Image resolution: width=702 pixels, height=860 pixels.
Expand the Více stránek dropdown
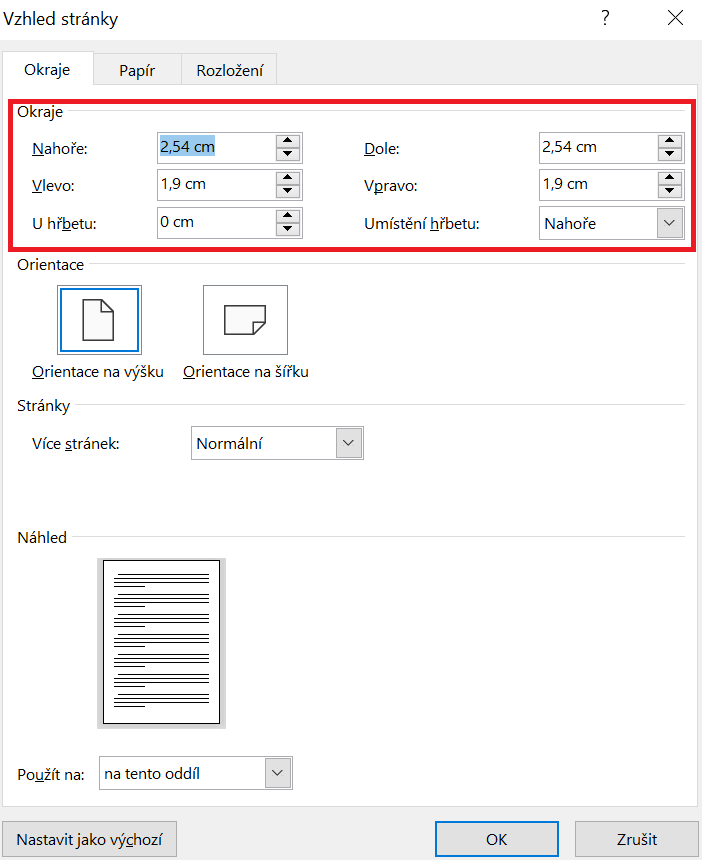click(349, 443)
